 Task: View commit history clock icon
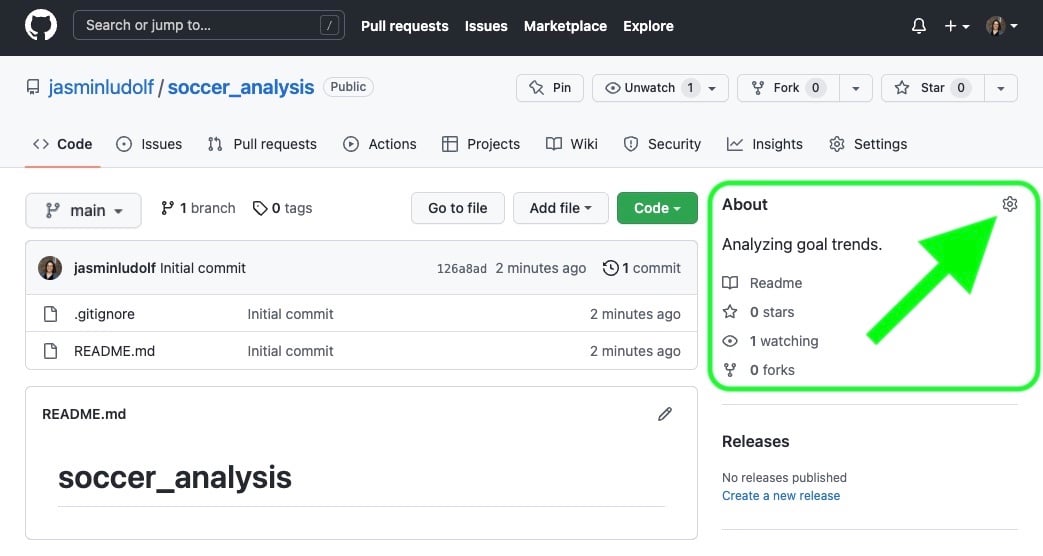pyautogui.click(x=610, y=268)
